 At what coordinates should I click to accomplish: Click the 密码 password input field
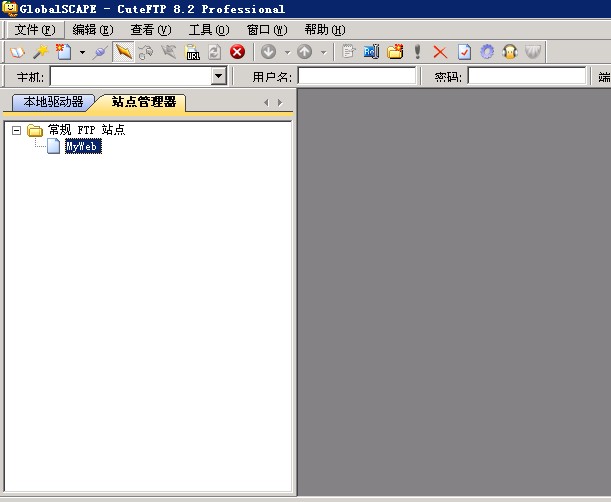pyautogui.click(x=526, y=76)
